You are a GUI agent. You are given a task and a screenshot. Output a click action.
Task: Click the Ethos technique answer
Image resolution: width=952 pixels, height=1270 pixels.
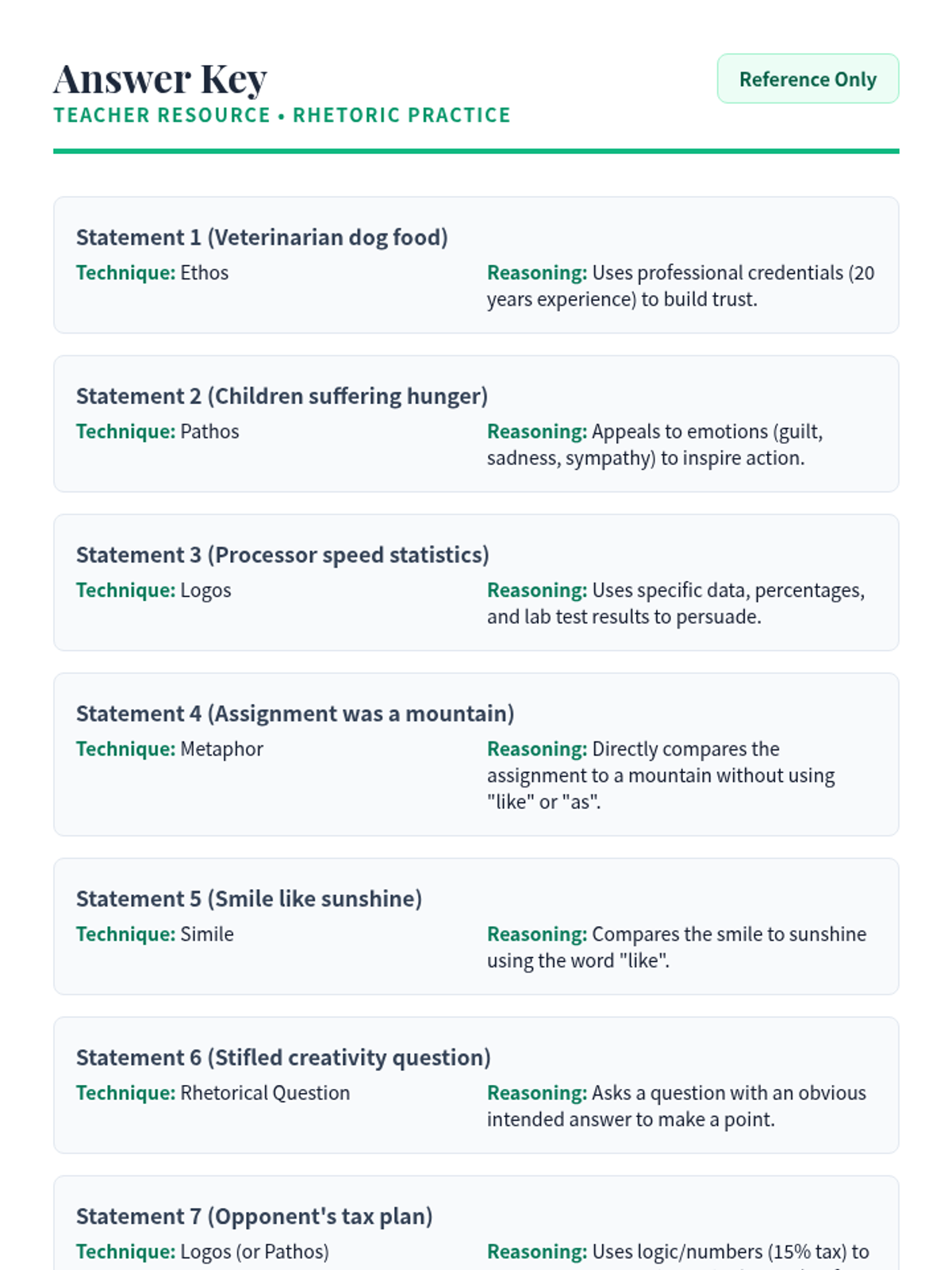tap(204, 273)
